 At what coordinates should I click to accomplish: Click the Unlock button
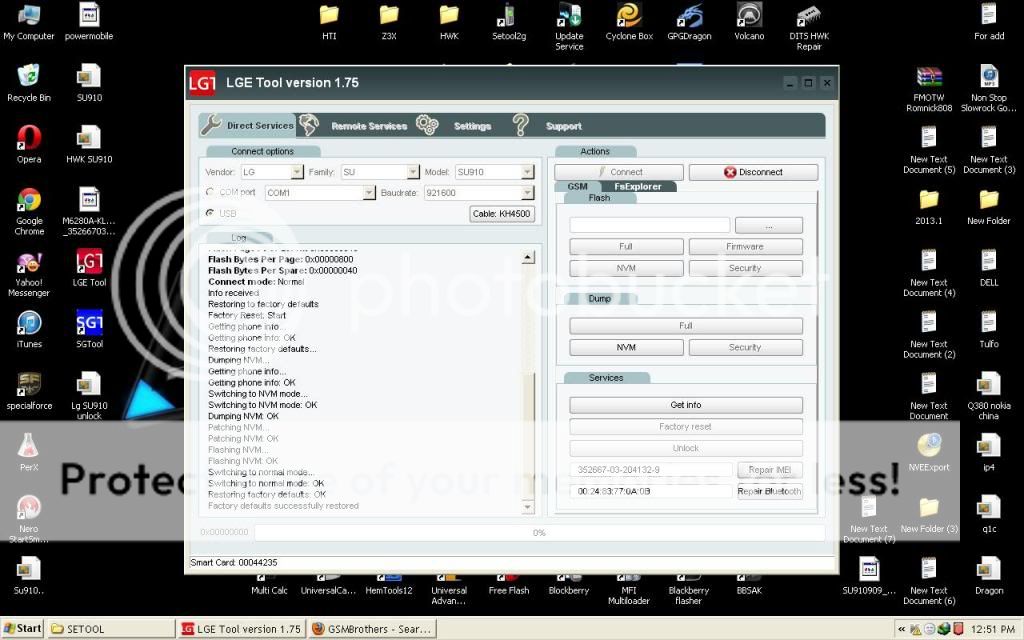(686, 448)
